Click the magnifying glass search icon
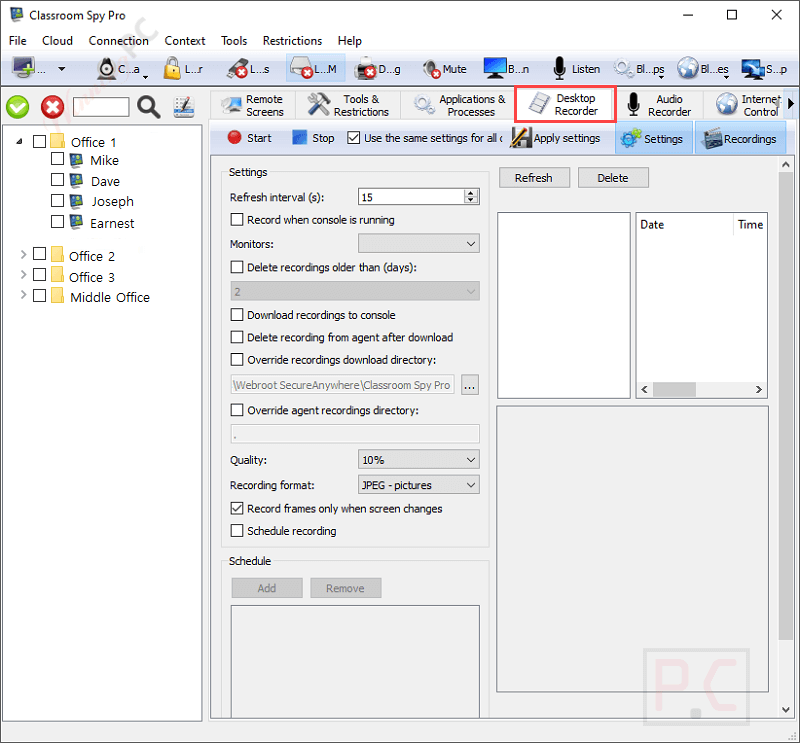This screenshot has height=743, width=800. pyautogui.click(x=148, y=107)
